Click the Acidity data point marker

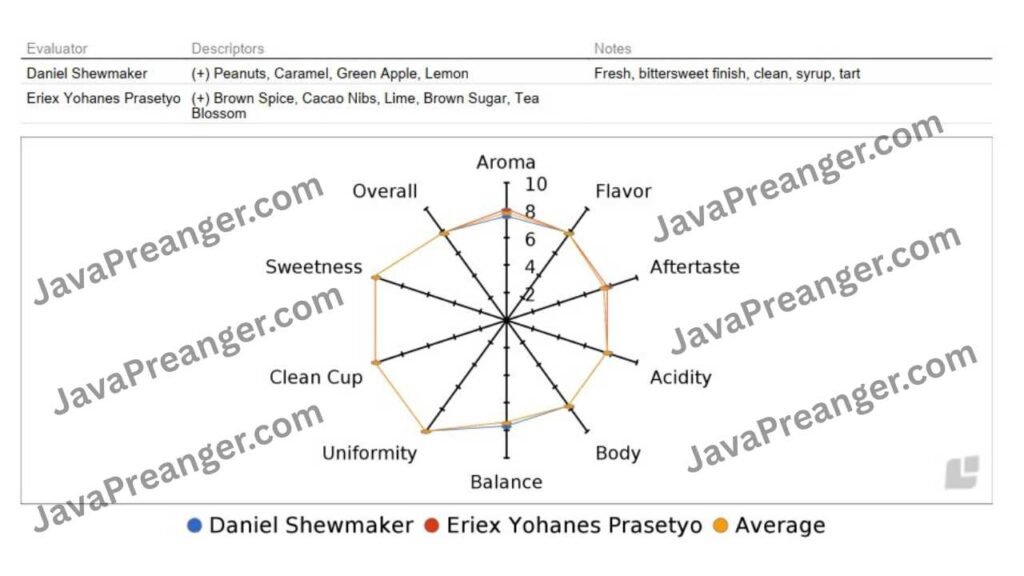click(608, 353)
